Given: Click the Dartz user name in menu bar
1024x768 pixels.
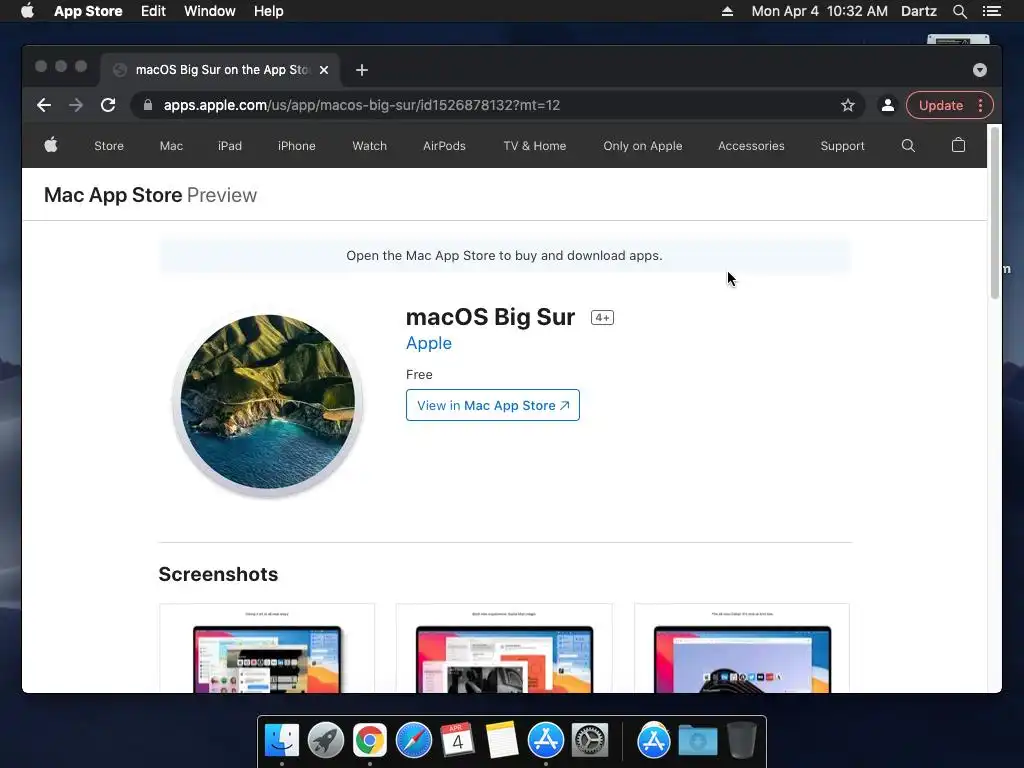Looking at the screenshot, I should pyautogui.click(x=919, y=11).
